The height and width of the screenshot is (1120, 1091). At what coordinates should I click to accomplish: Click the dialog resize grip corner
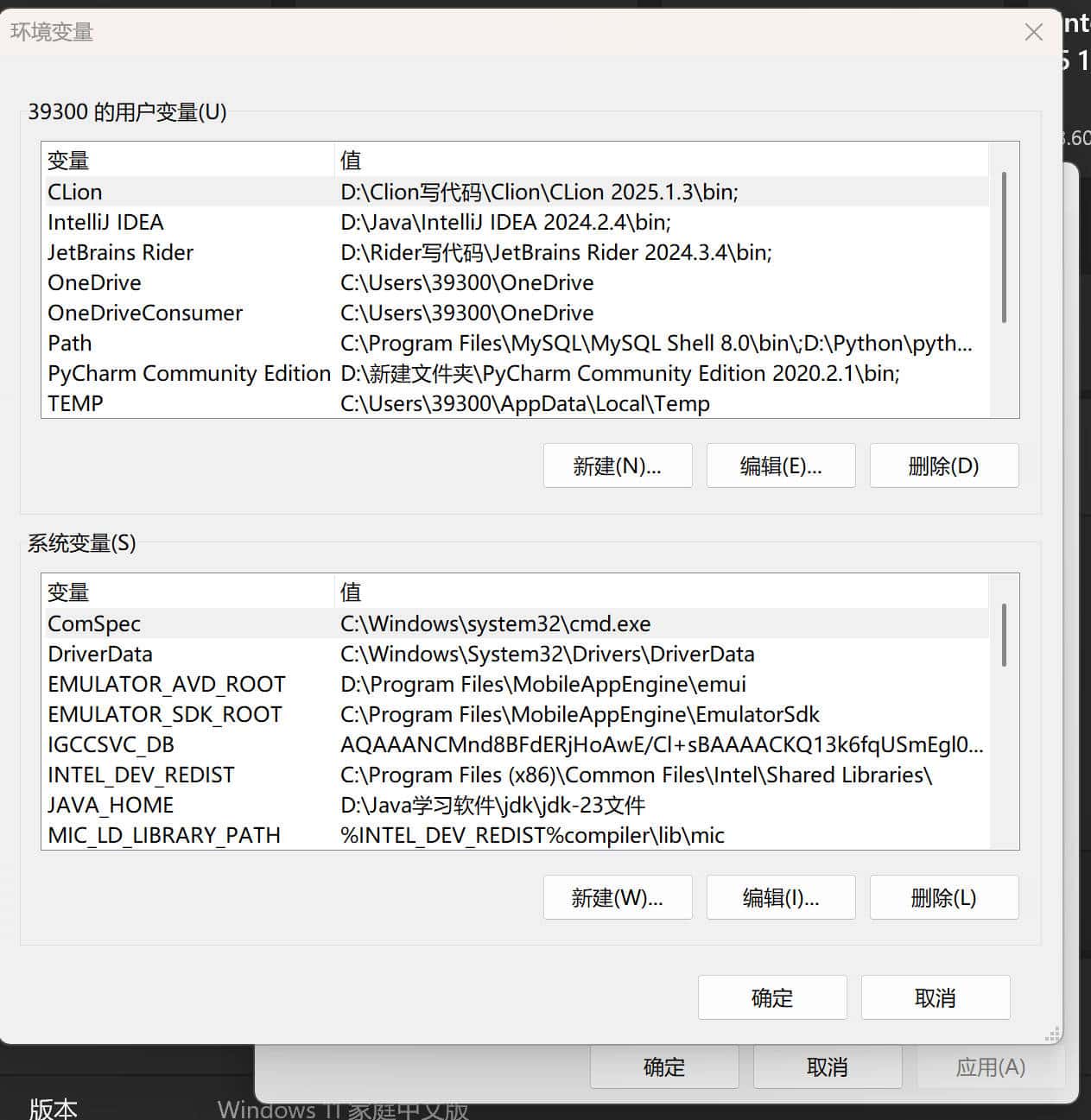point(1052,1034)
